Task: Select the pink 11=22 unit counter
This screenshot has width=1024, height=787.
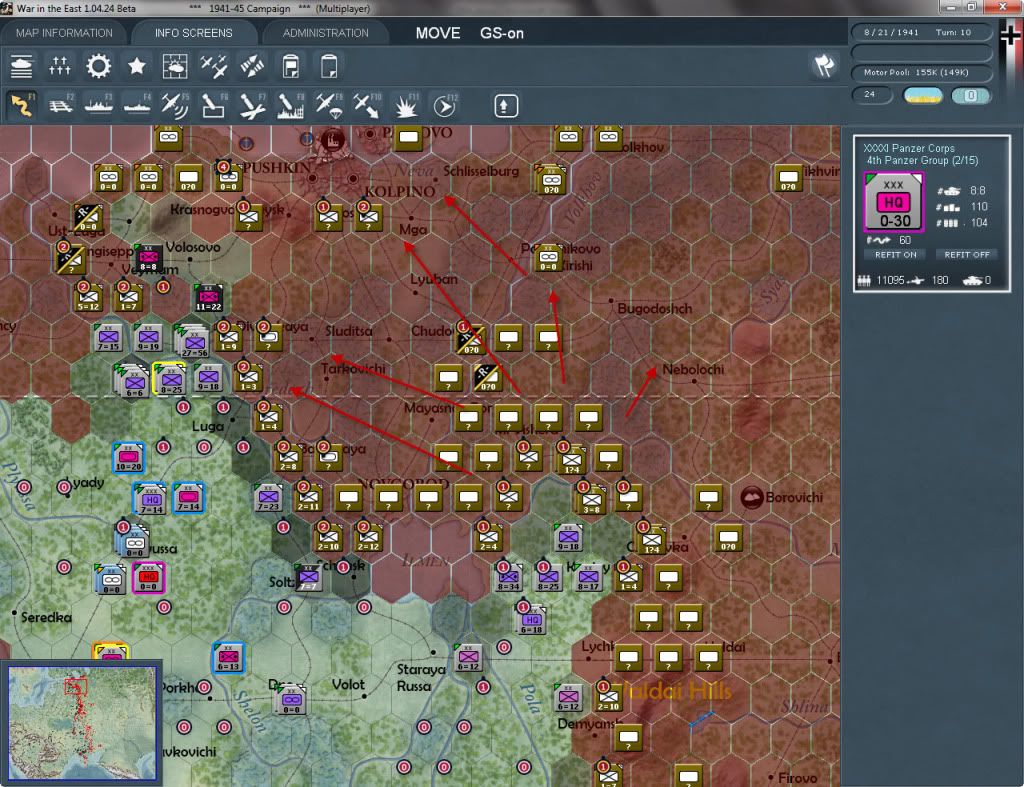Action: tap(209, 298)
